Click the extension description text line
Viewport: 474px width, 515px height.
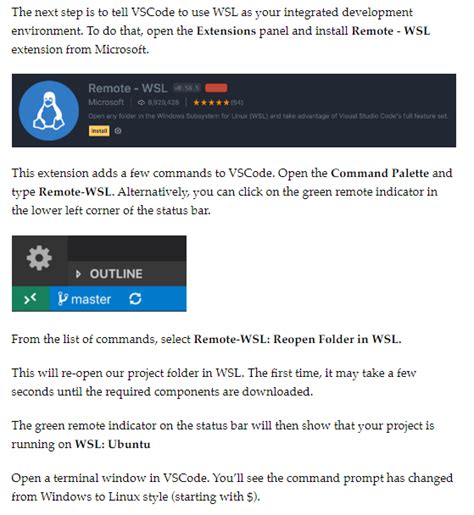(268, 116)
